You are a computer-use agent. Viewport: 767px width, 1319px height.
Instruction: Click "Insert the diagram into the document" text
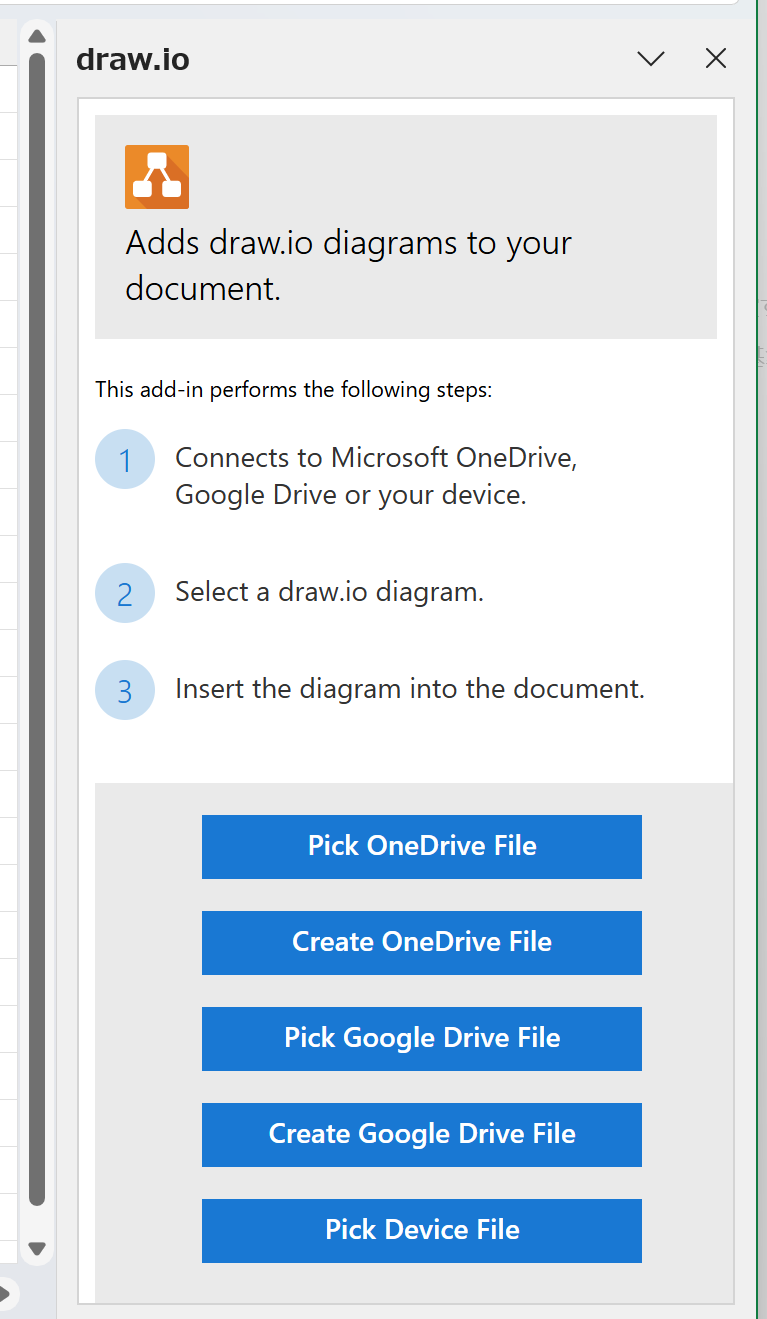pyautogui.click(x=409, y=689)
